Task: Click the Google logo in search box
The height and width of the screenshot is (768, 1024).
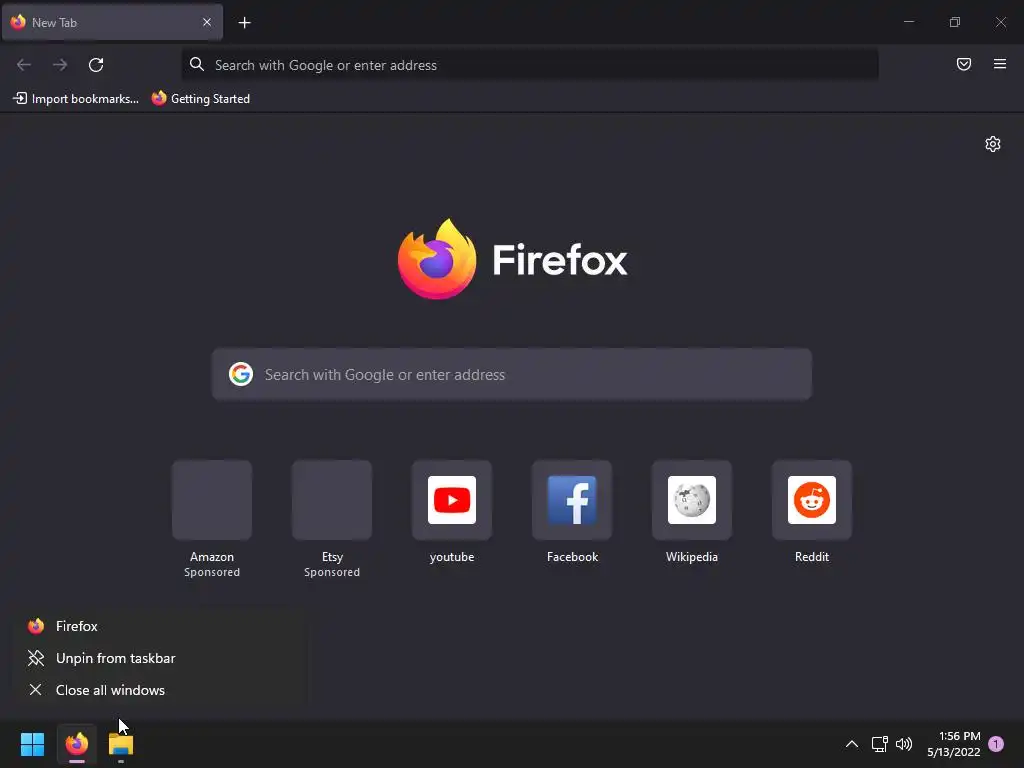Action: [x=241, y=374]
